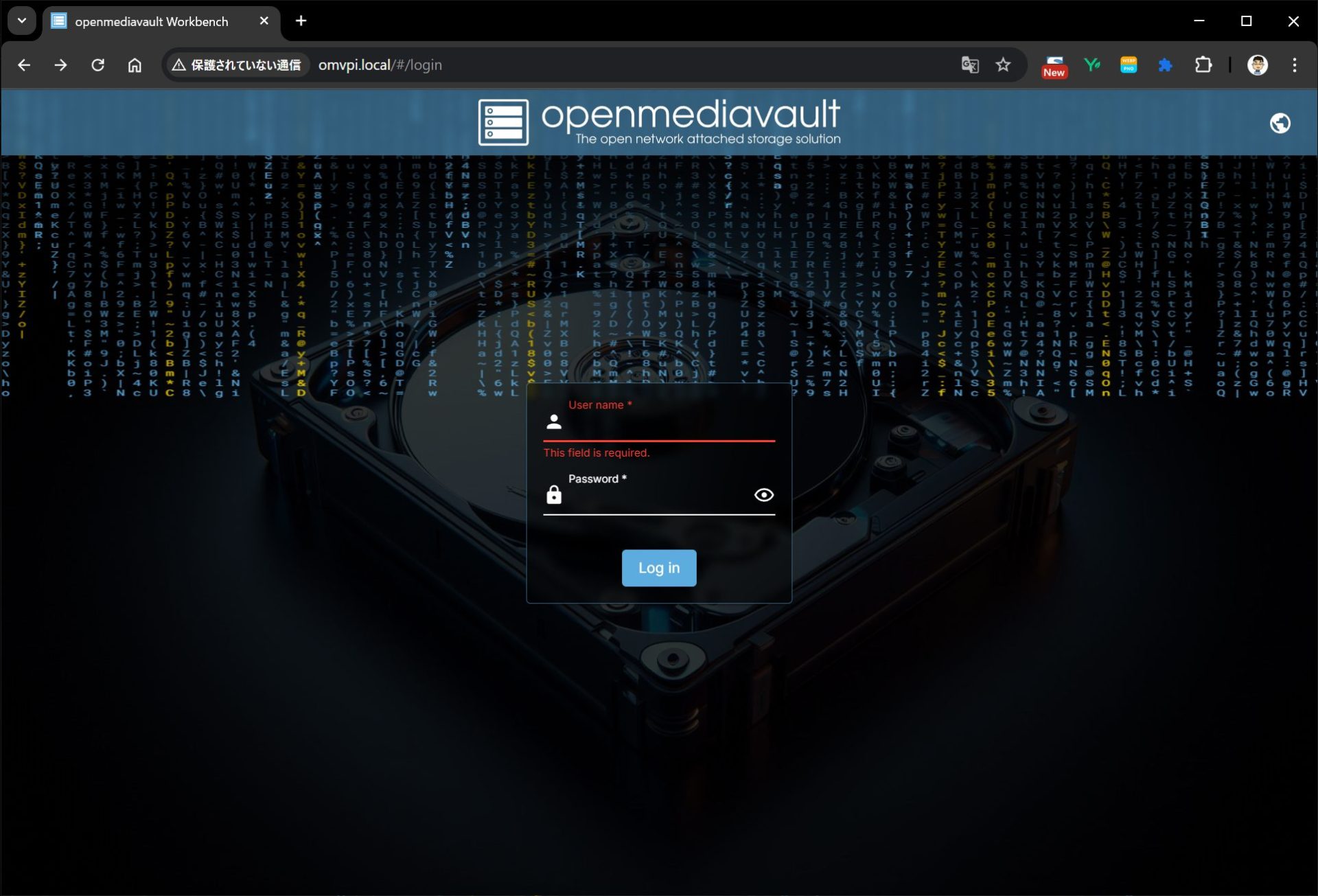Go forward with browser forward arrow
Viewport: 1318px width, 896px height.
pyautogui.click(x=61, y=65)
